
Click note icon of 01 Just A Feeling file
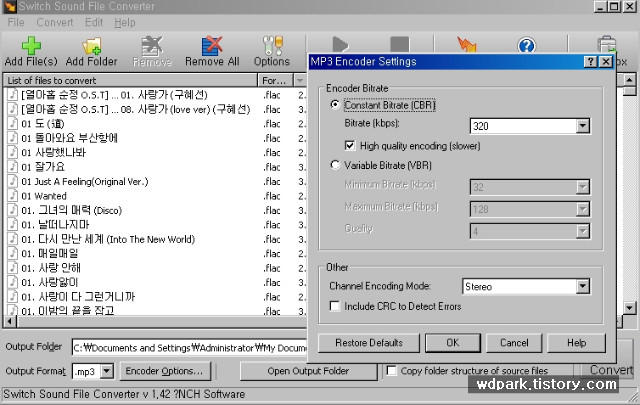[13, 181]
